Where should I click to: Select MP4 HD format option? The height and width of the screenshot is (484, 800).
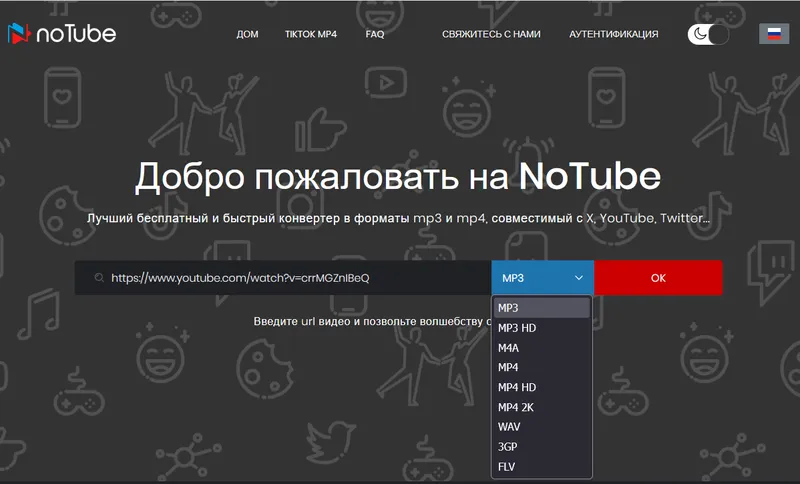(x=542, y=387)
